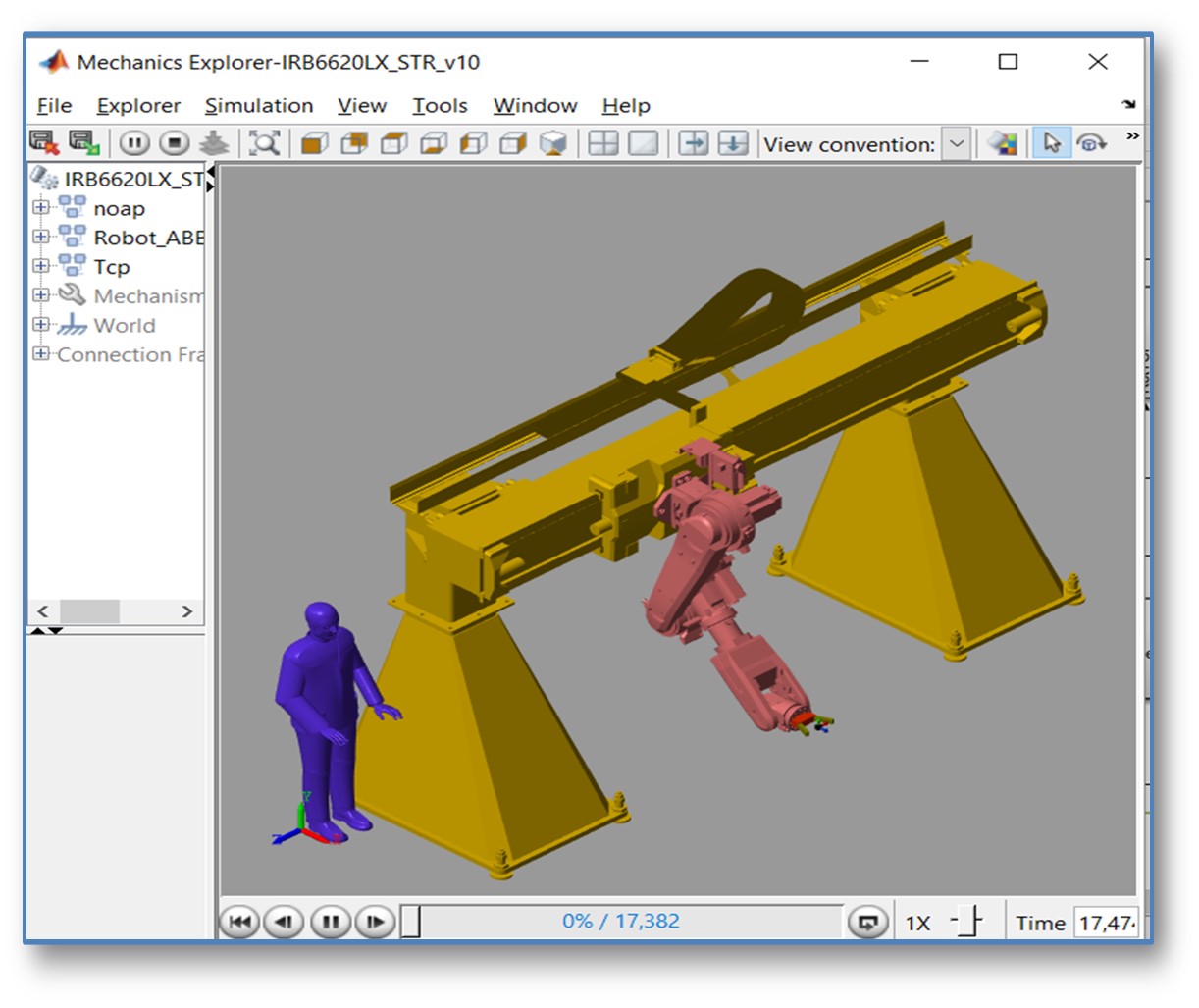This screenshot has height=1008, width=1199.
Task: Open the View convention dropdown
Action: click(x=957, y=144)
